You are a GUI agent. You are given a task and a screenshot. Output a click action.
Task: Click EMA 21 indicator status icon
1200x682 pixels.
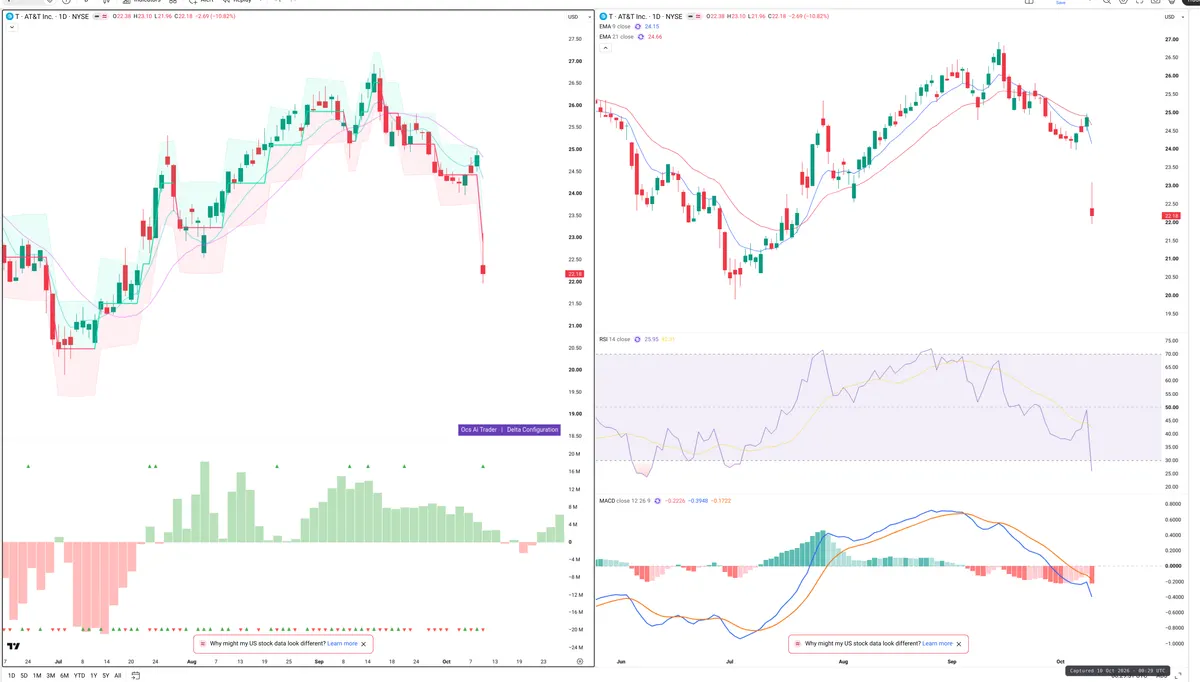coord(641,37)
